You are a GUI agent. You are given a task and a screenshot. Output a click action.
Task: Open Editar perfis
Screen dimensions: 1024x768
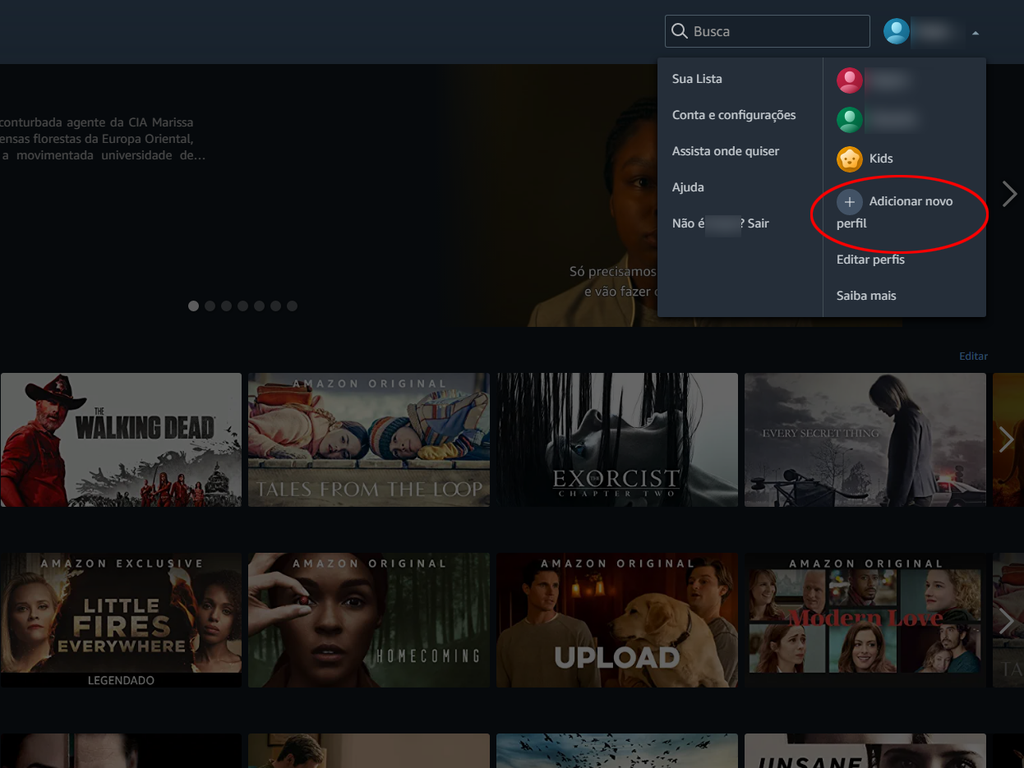coord(871,259)
